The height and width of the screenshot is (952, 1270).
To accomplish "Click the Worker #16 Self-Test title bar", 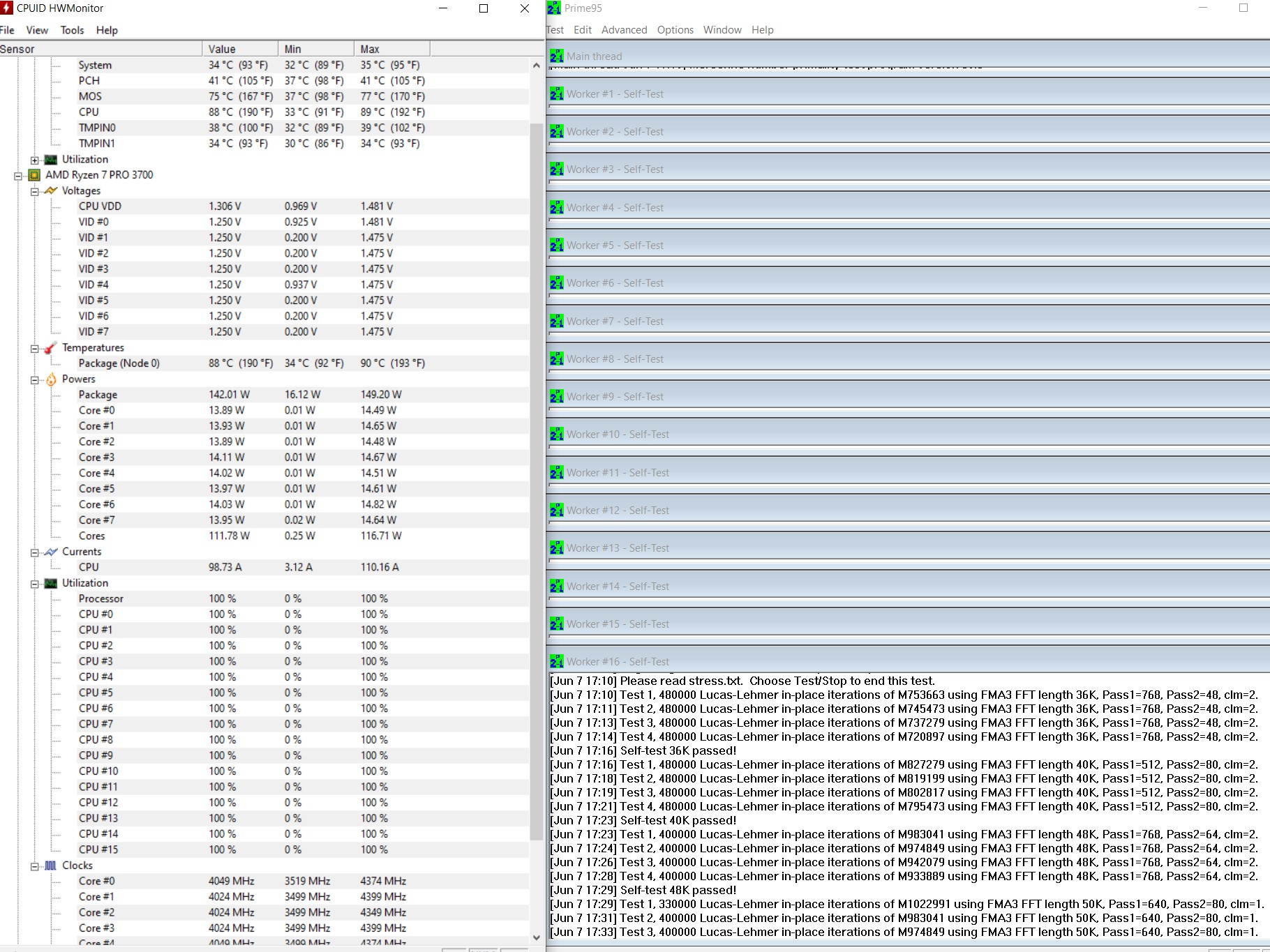I will (x=908, y=661).
